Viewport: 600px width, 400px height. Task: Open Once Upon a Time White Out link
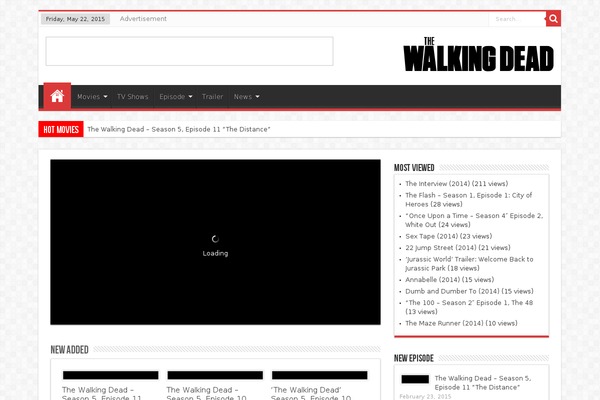point(474,220)
